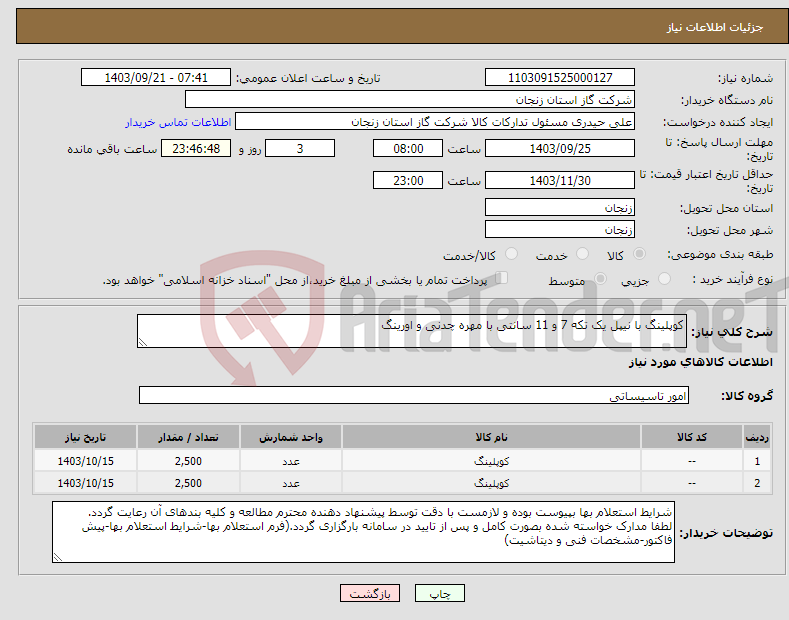
Task: Click the price validity date 1403/11/30
Action: click(560, 180)
